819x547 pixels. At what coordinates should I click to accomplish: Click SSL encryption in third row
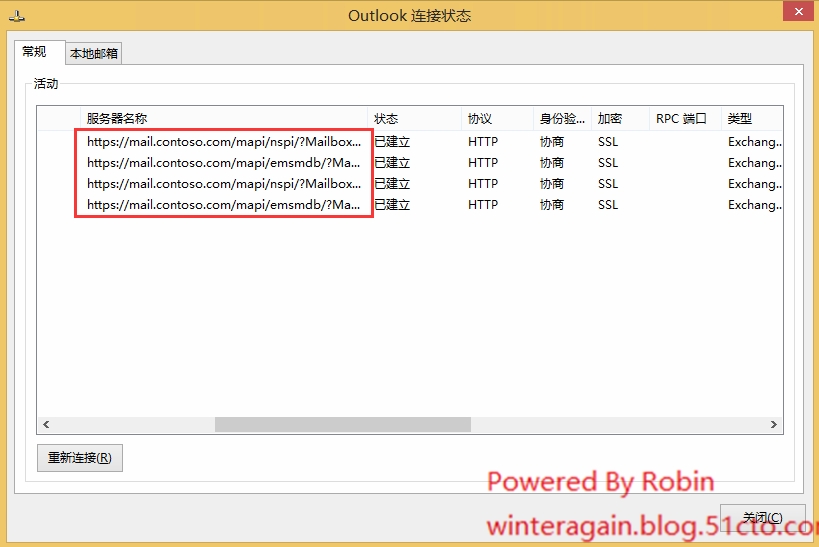click(608, 183)
